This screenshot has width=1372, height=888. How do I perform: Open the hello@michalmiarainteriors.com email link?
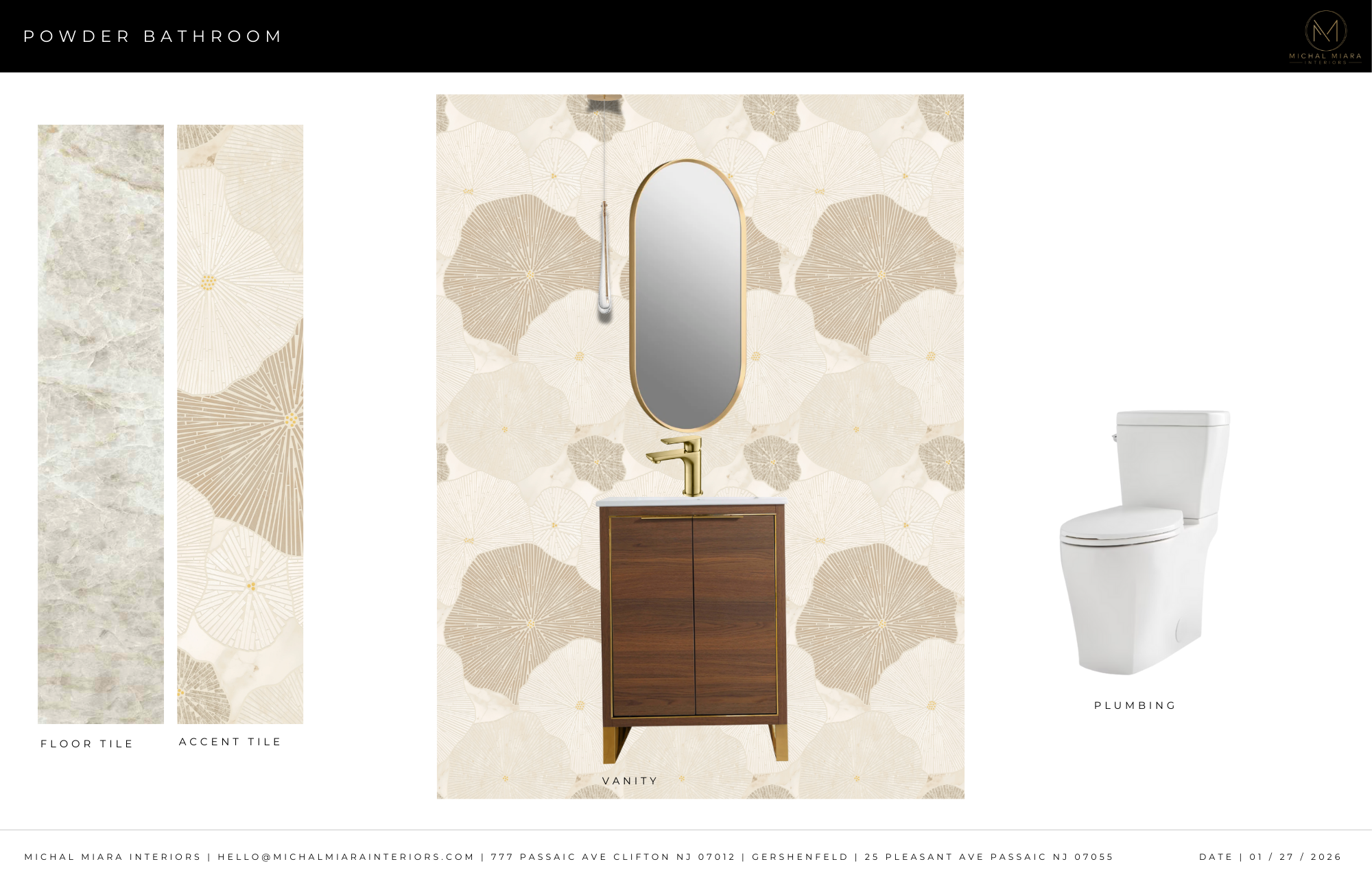[x=346, y=857]
